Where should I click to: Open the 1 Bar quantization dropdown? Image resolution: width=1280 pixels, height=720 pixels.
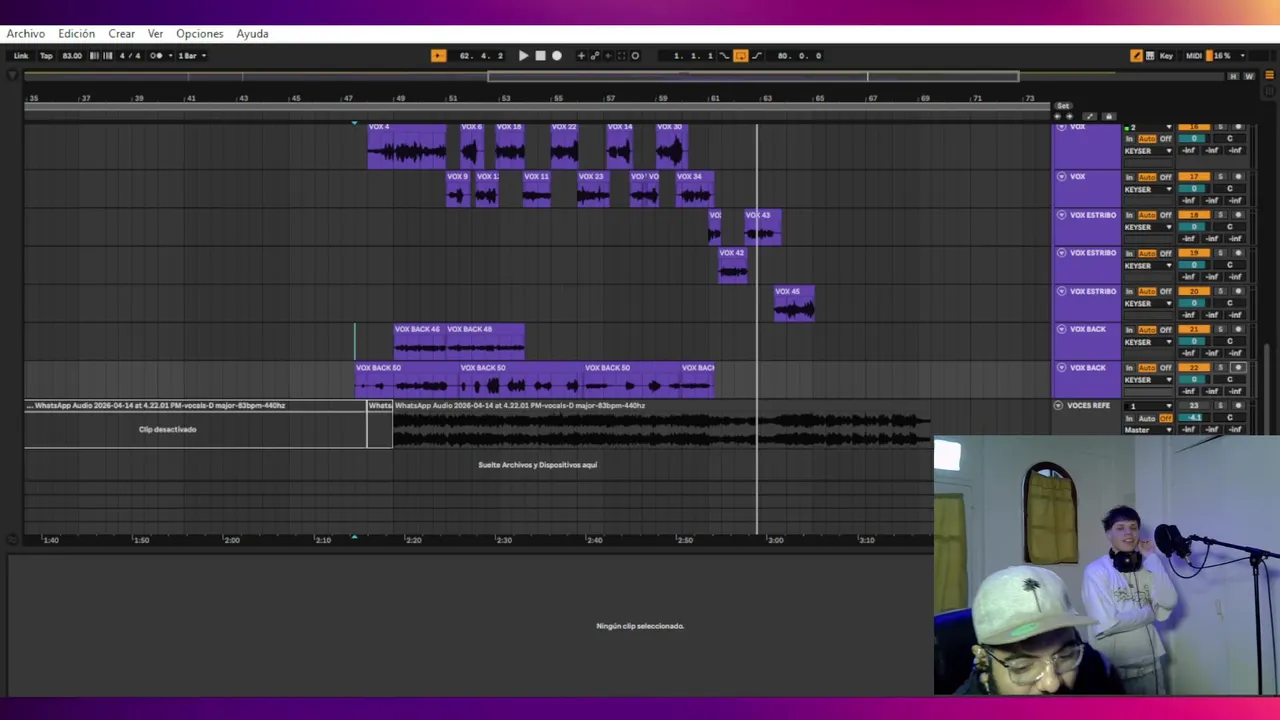[192, 56]
